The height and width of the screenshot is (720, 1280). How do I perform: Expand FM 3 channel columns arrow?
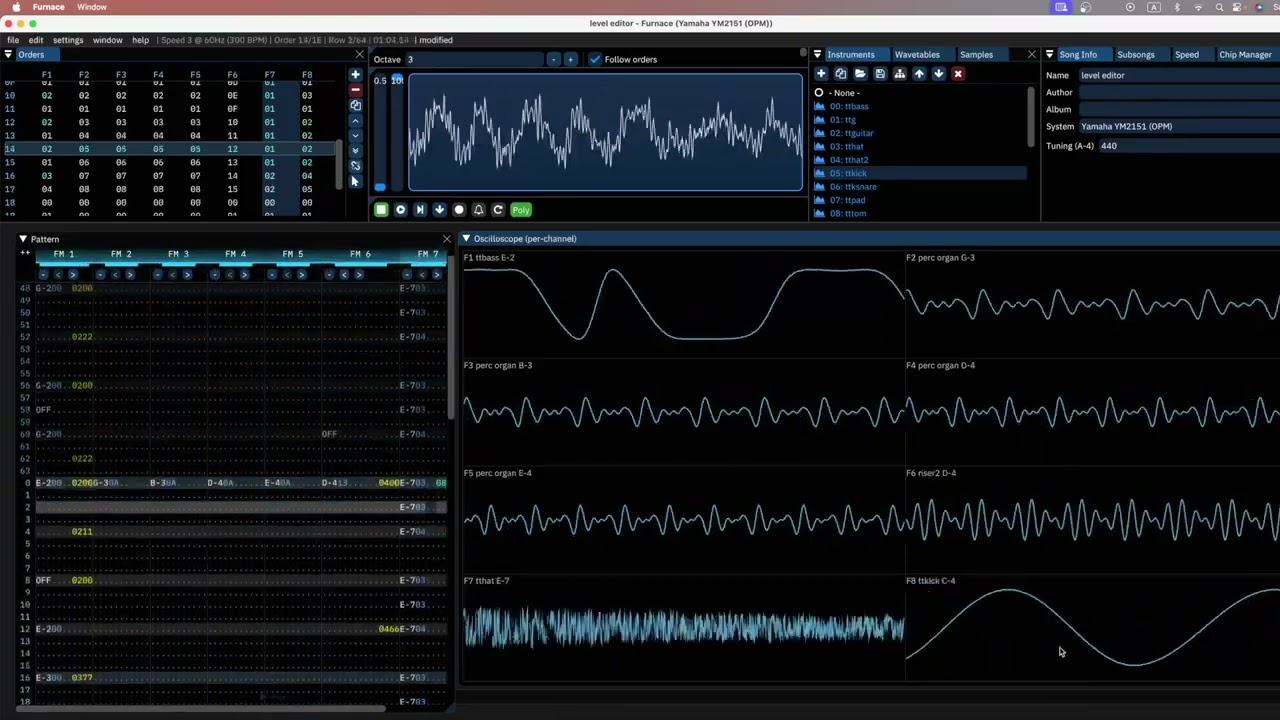coord(186,274)
